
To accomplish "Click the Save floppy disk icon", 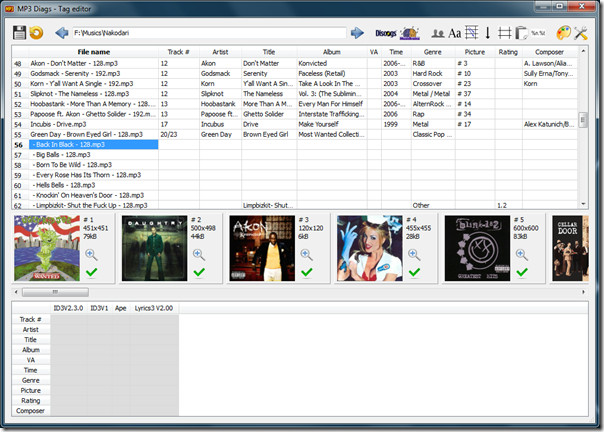I will pos(19,33).
